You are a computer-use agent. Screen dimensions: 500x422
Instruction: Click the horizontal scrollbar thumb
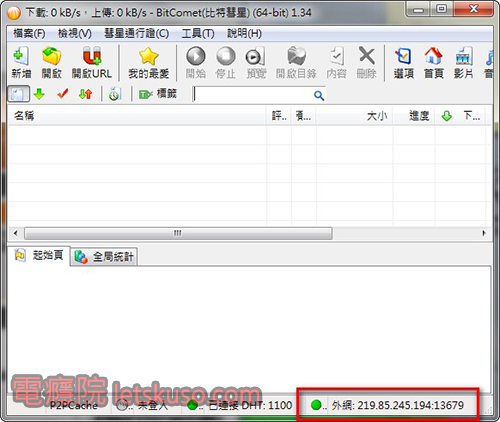(x=178, y=233)
